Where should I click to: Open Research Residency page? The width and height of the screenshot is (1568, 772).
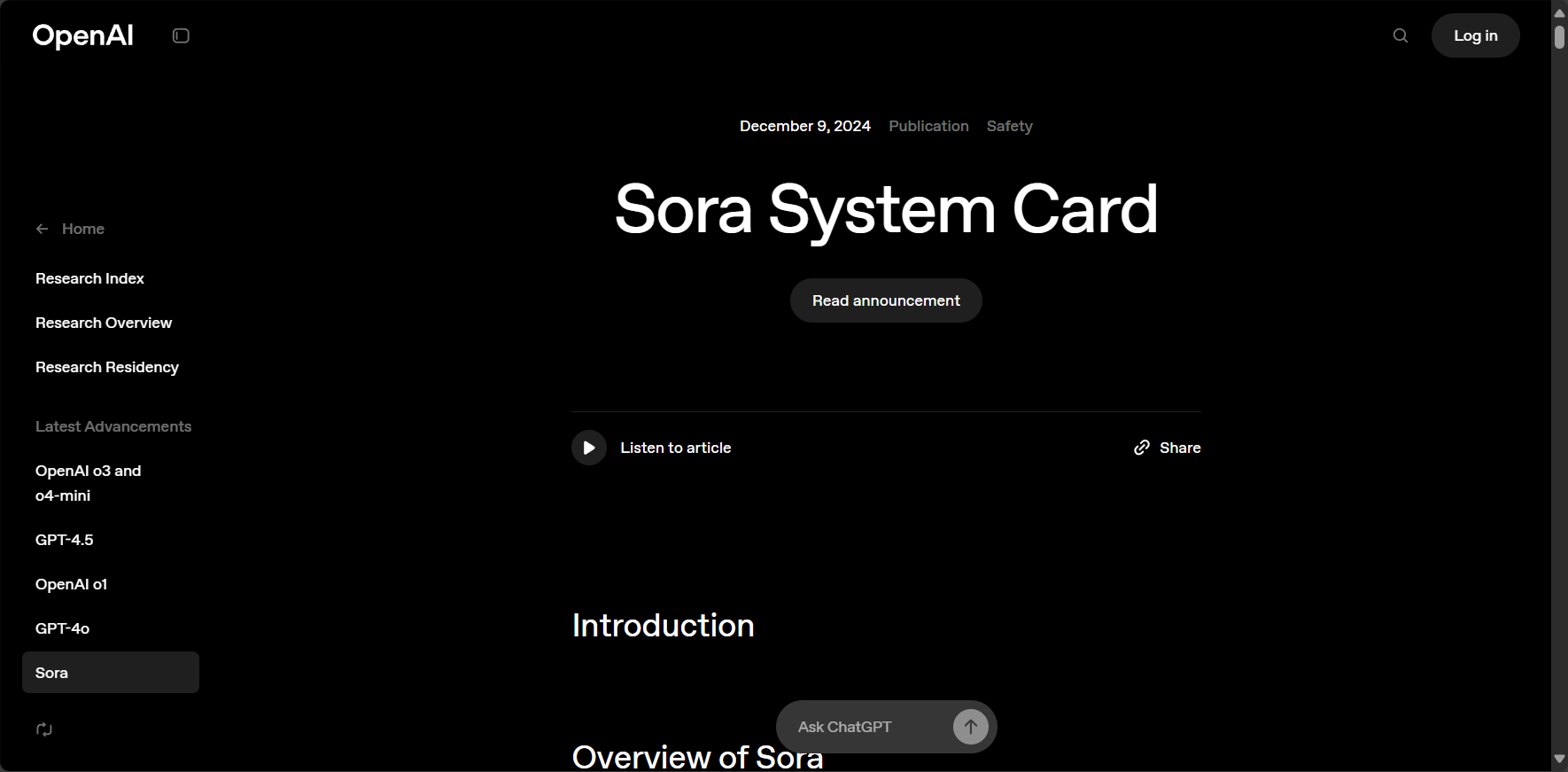pyautogui.click(x=107, y=367)
